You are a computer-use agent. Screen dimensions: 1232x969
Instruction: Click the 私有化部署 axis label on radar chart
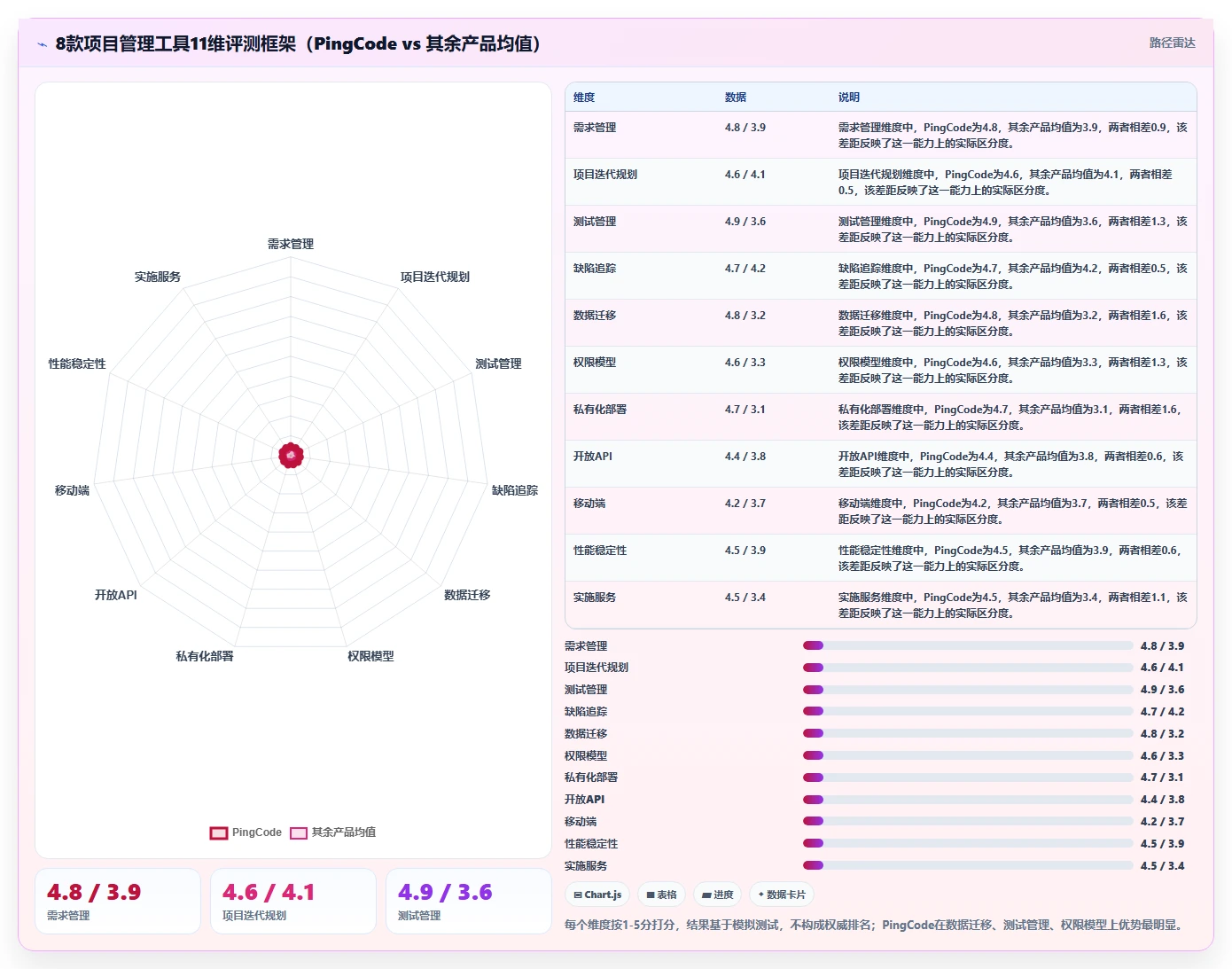tap(205, 656)
